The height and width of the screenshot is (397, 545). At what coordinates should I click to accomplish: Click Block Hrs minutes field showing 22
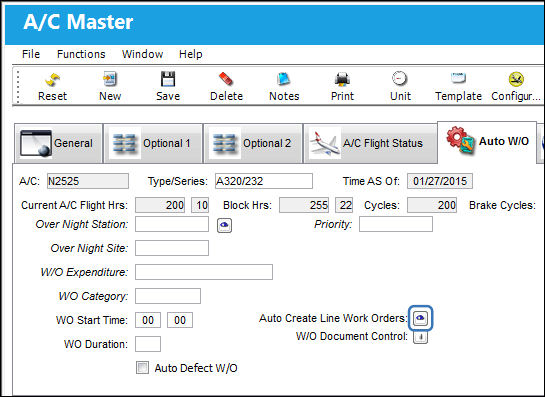(344, 205)
